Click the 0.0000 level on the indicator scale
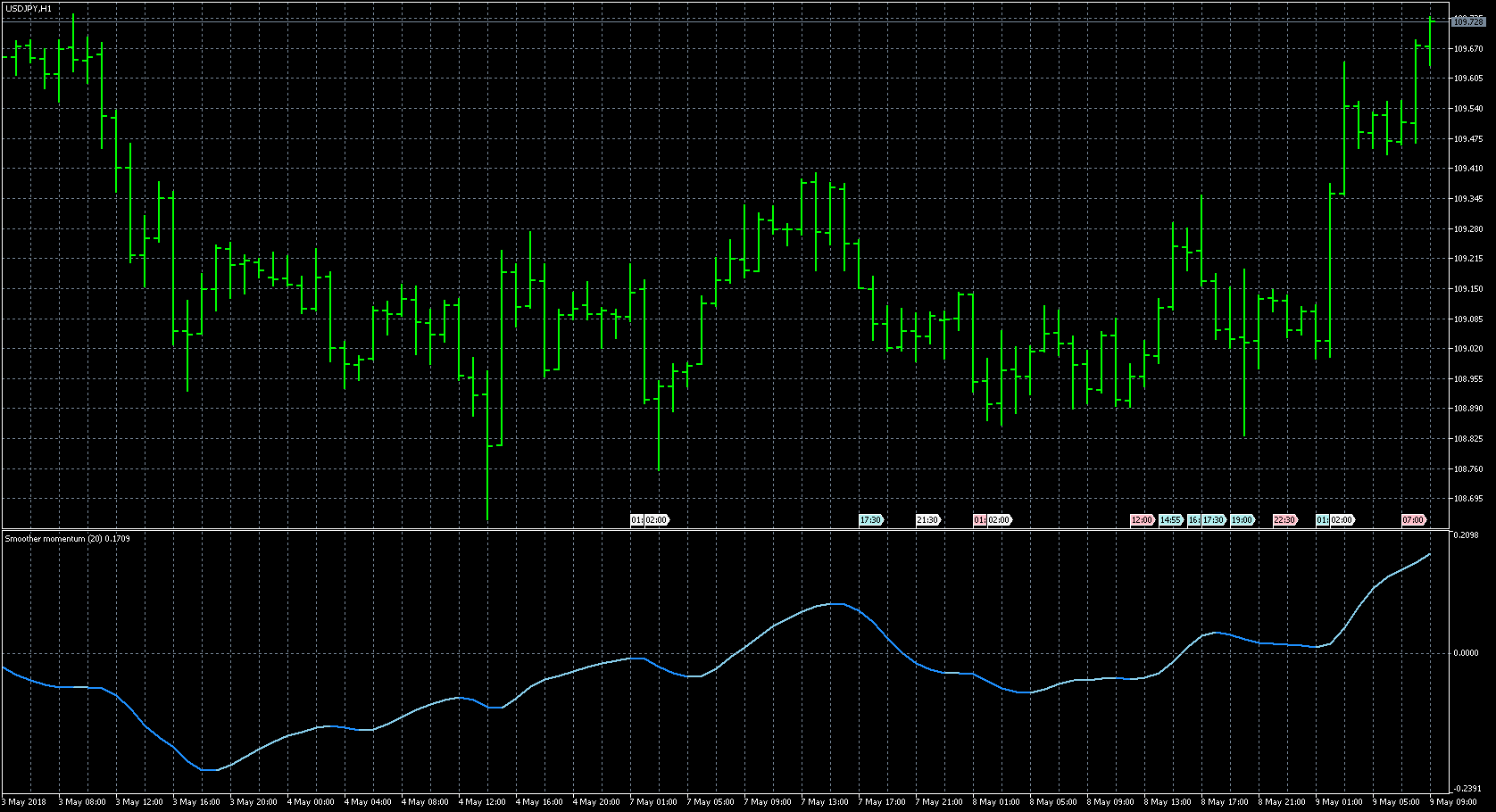 pos(1466,653)
